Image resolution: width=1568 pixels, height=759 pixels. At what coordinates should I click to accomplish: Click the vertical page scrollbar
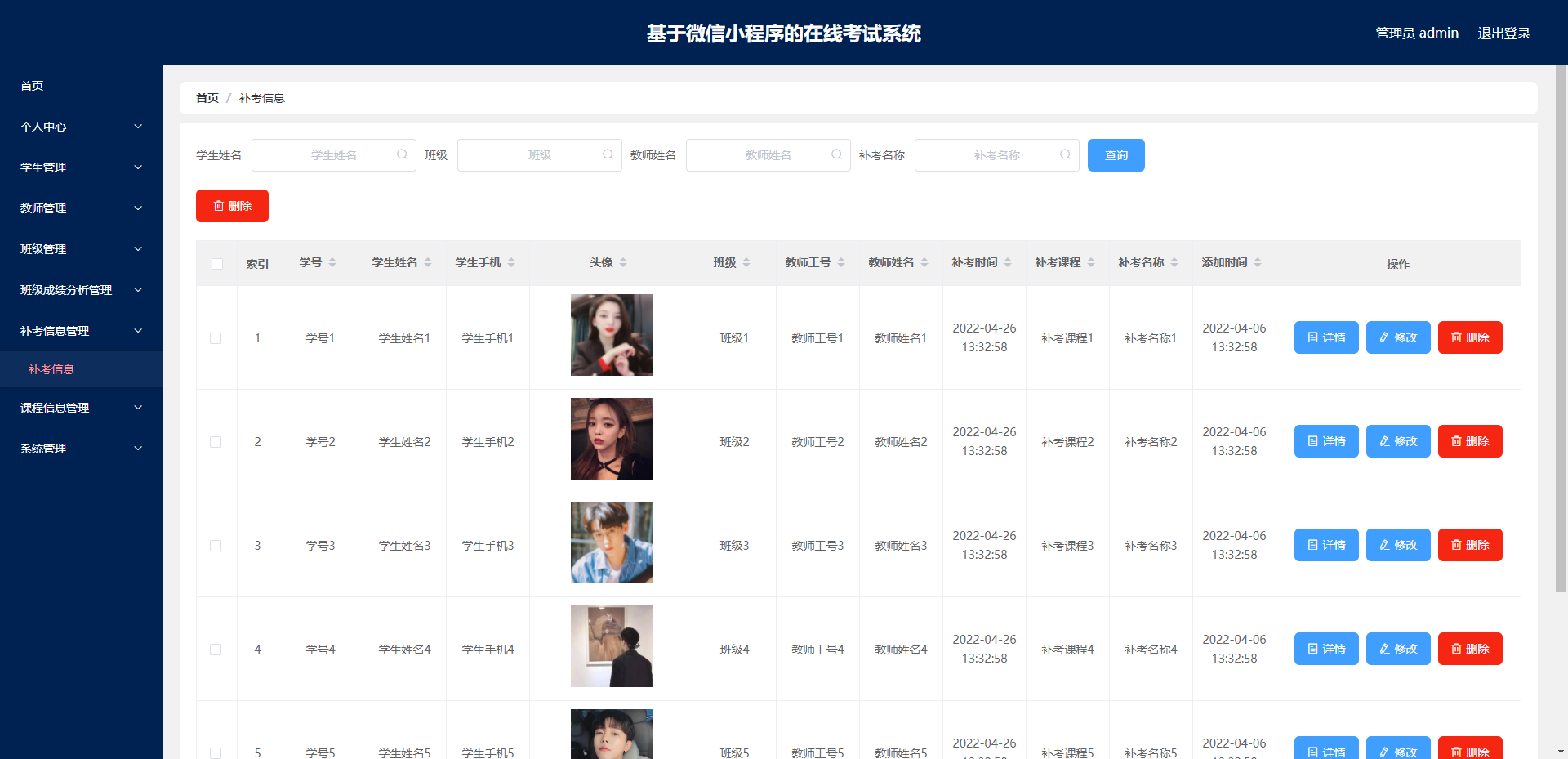pos(1561,327)
